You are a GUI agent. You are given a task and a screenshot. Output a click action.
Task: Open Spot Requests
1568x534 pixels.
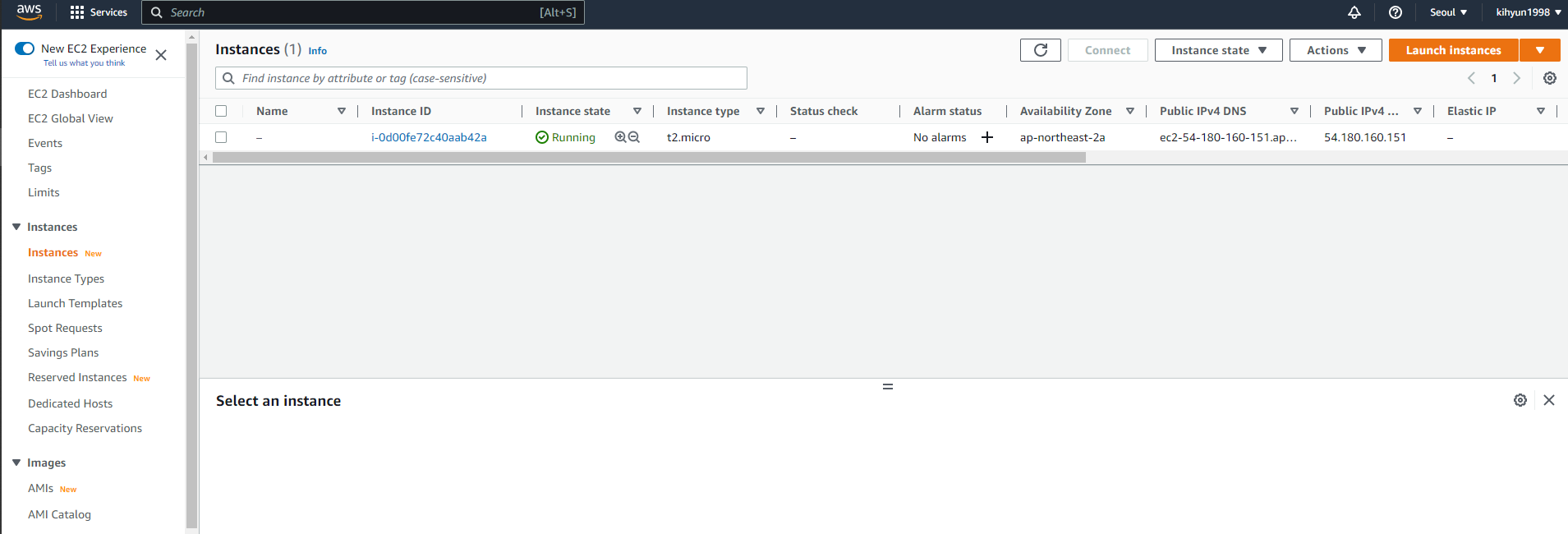(x=65, y=328)
